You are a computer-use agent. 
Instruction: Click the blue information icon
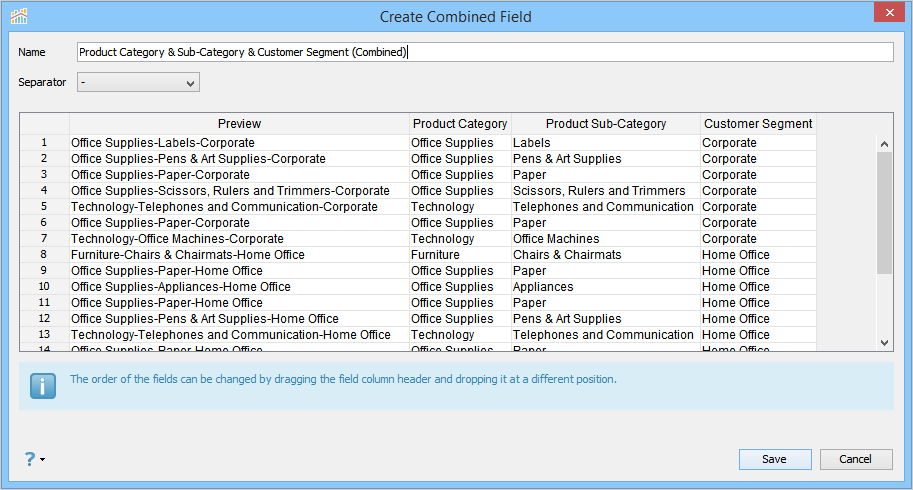pyautogui.click(x=43, y=386)
